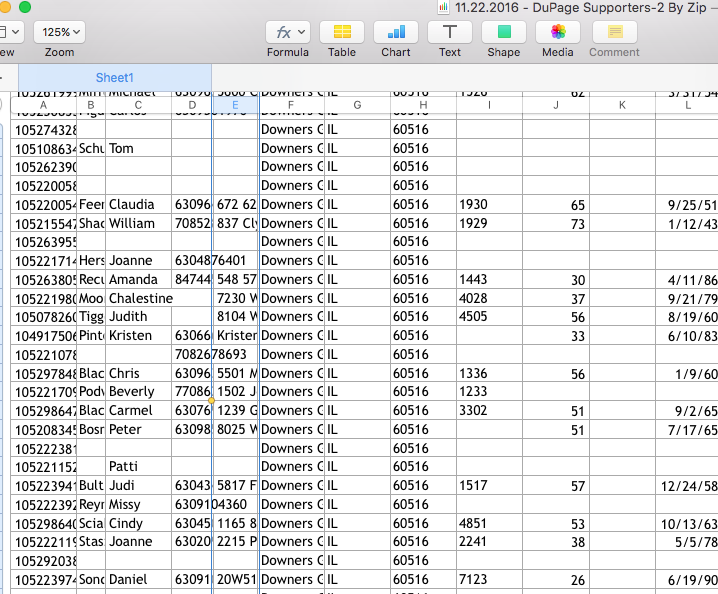This screenshot has height=594, width=718.
Task: Open the Media browser icon
Action: point(558,32)
